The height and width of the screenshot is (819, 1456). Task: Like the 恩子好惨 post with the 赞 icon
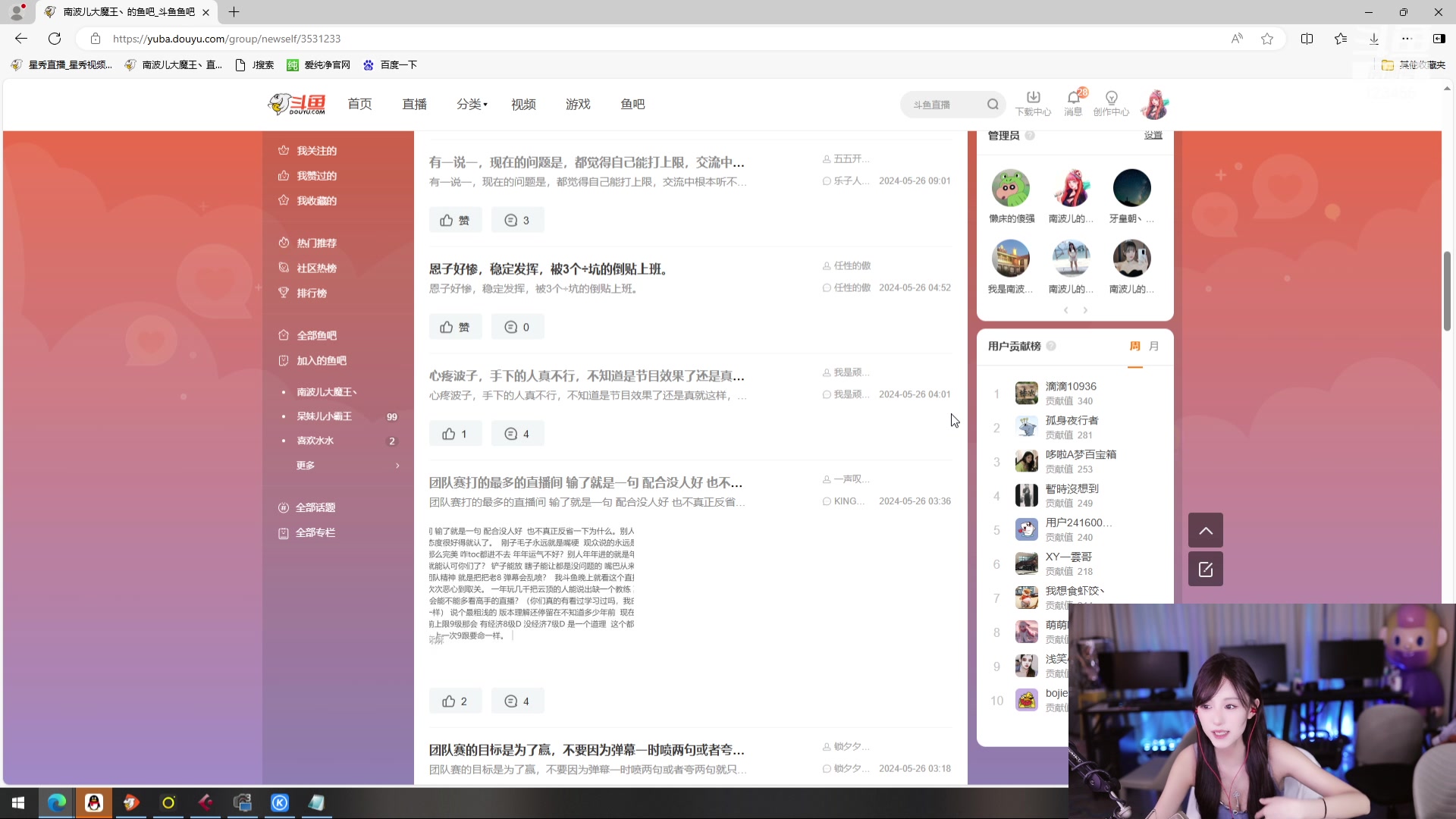point(454,326)
